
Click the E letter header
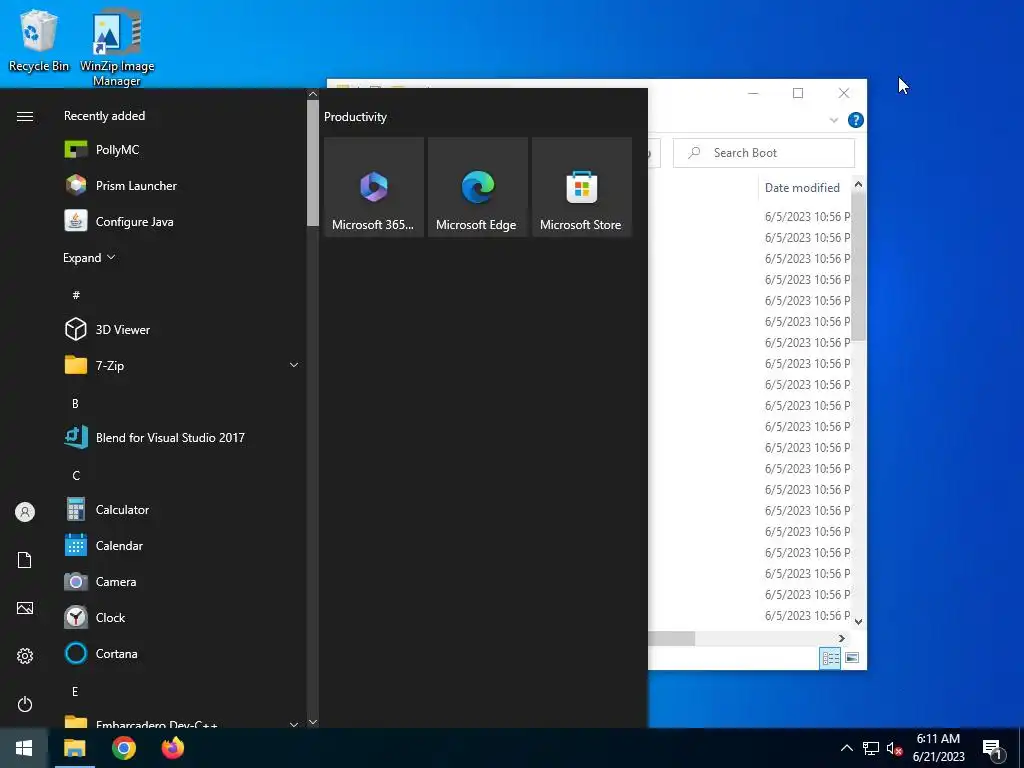coord(75,691)
